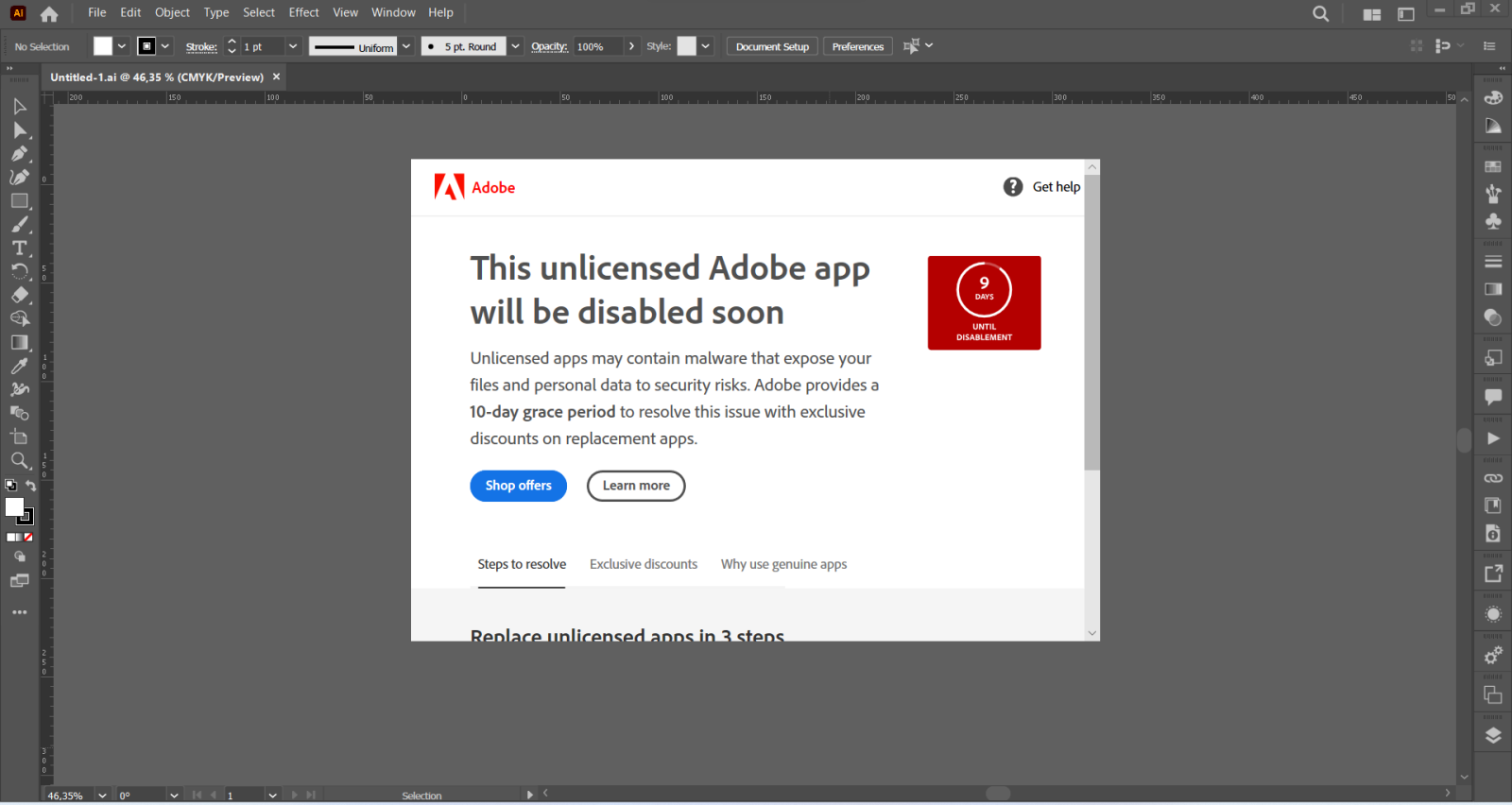1512x805 pixels.
Task: Open the Object menu
Action: tap(172, 12)
